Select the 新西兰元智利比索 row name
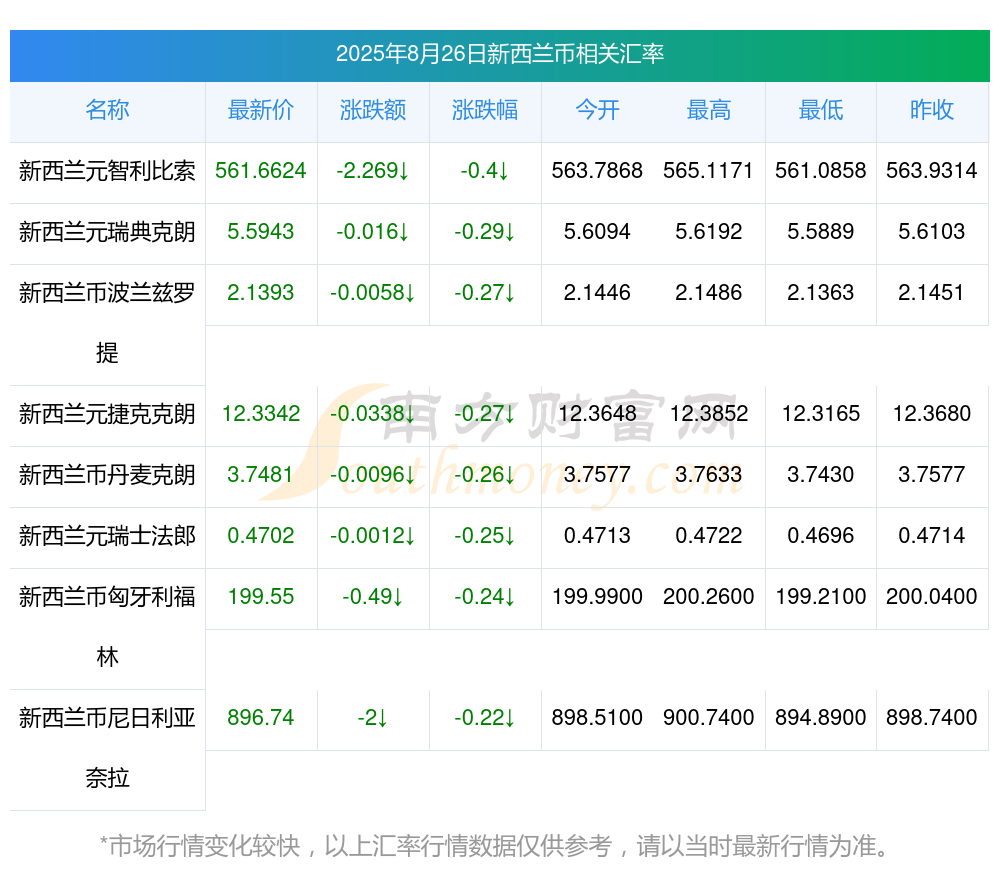1000x877 pixels. click(x=107, y=171)
